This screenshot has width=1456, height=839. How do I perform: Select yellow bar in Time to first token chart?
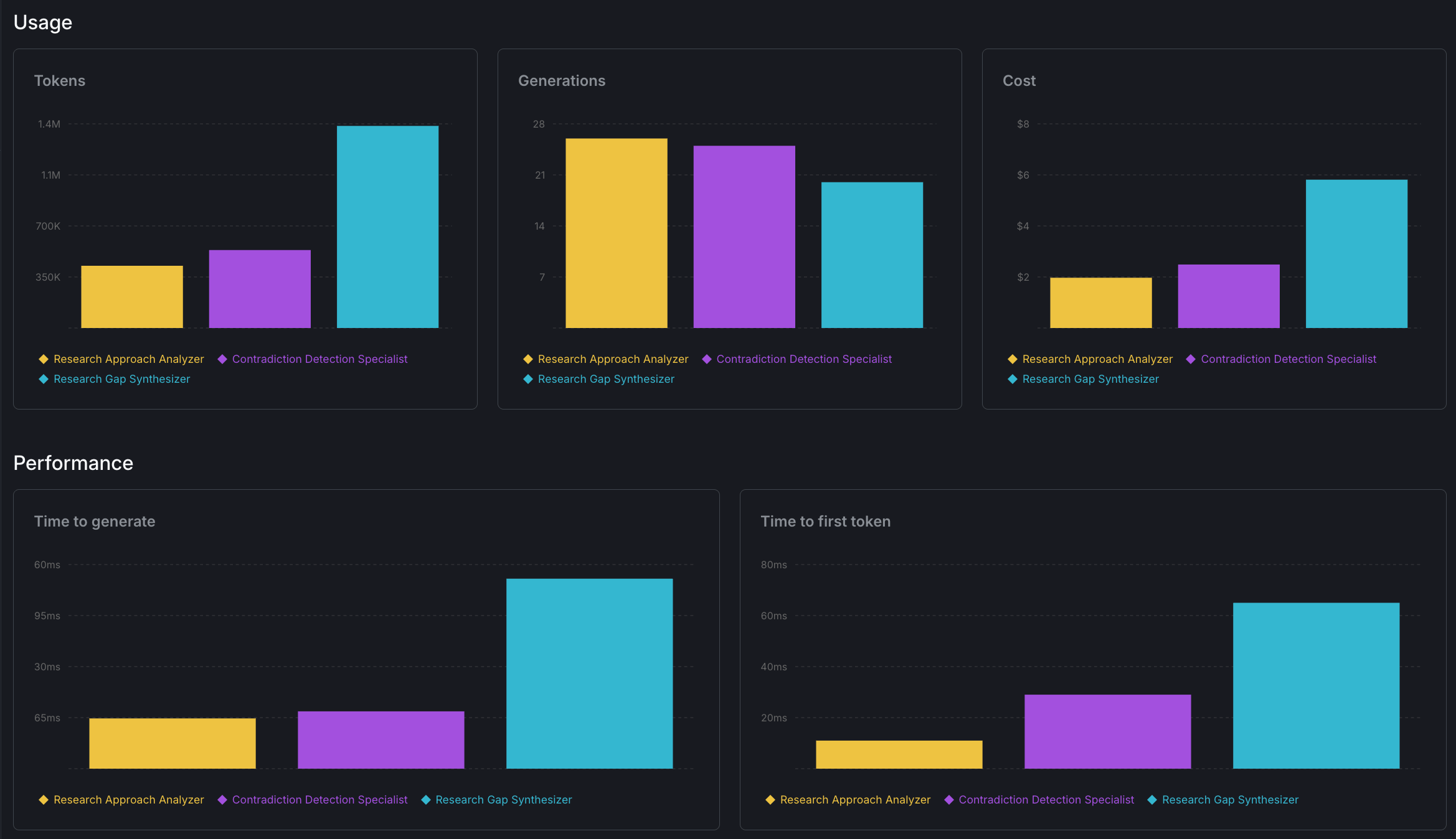click(899, 754)
